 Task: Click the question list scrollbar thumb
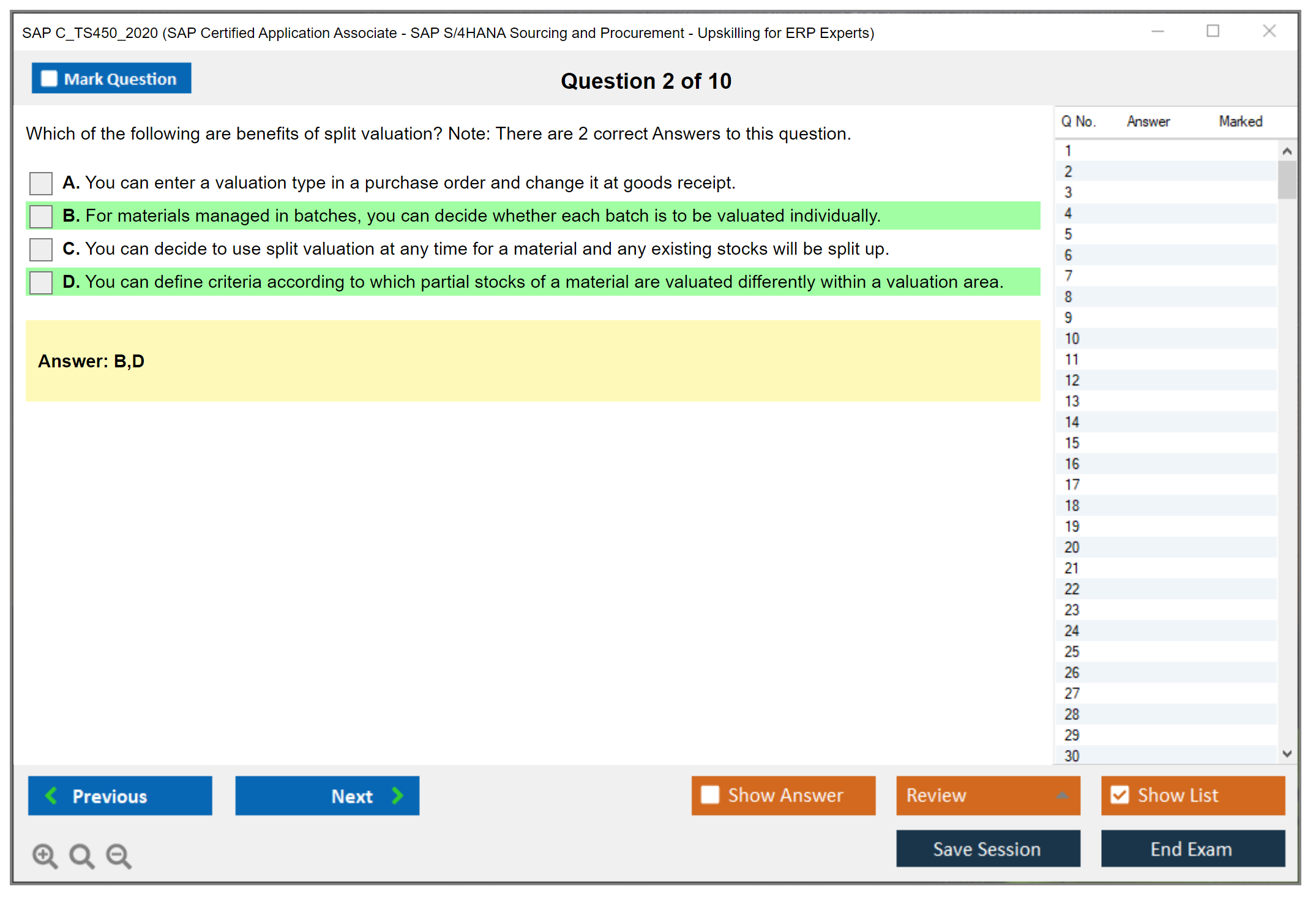(x=1287, y=179)
